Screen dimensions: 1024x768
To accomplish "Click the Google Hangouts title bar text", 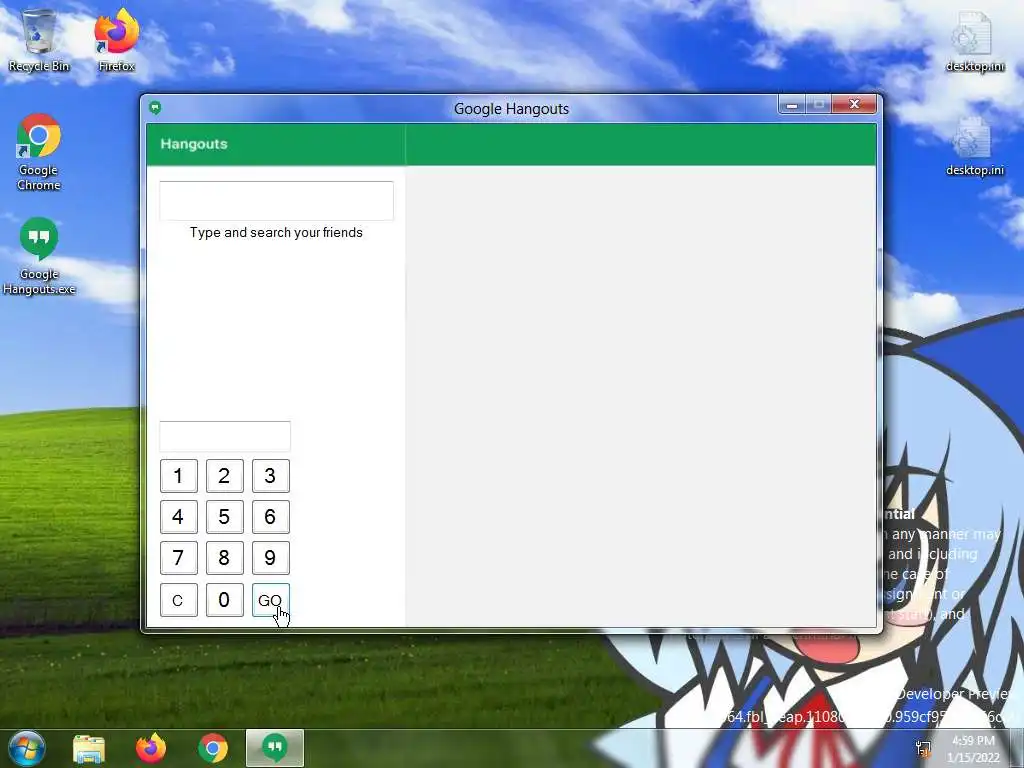I will click(x=511, y=109).
